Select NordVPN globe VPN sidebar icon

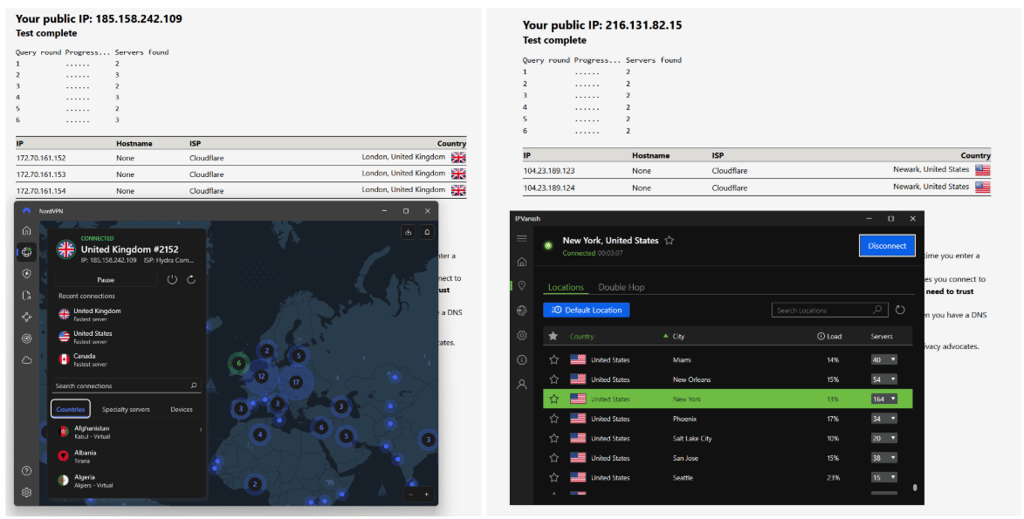tap(26, 251)
